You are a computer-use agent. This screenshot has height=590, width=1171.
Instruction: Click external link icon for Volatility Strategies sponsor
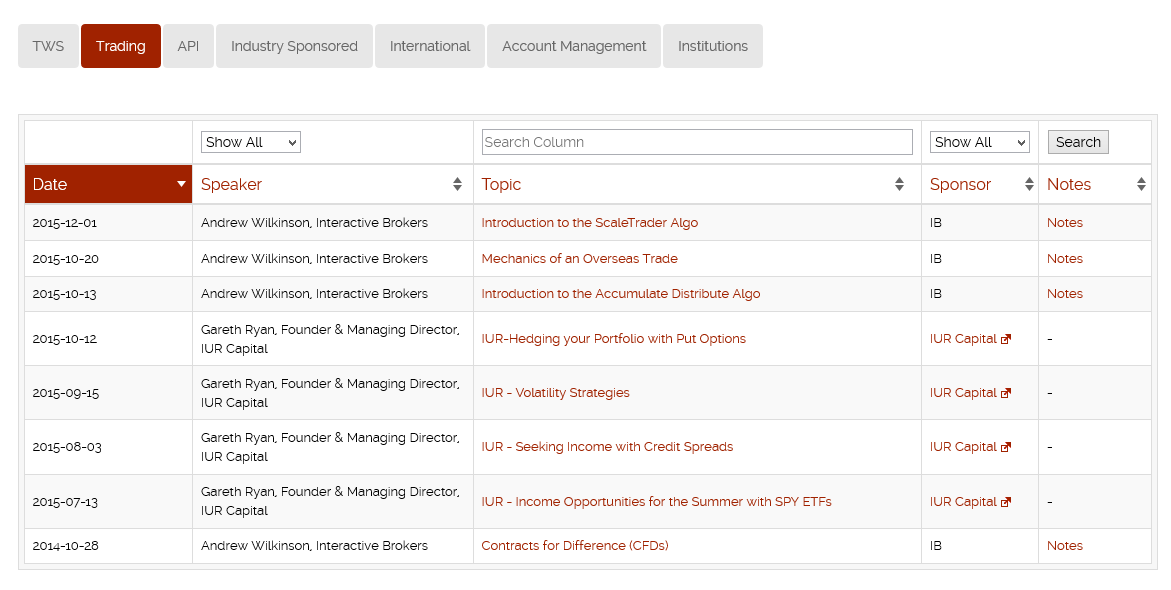(1006, 393)
